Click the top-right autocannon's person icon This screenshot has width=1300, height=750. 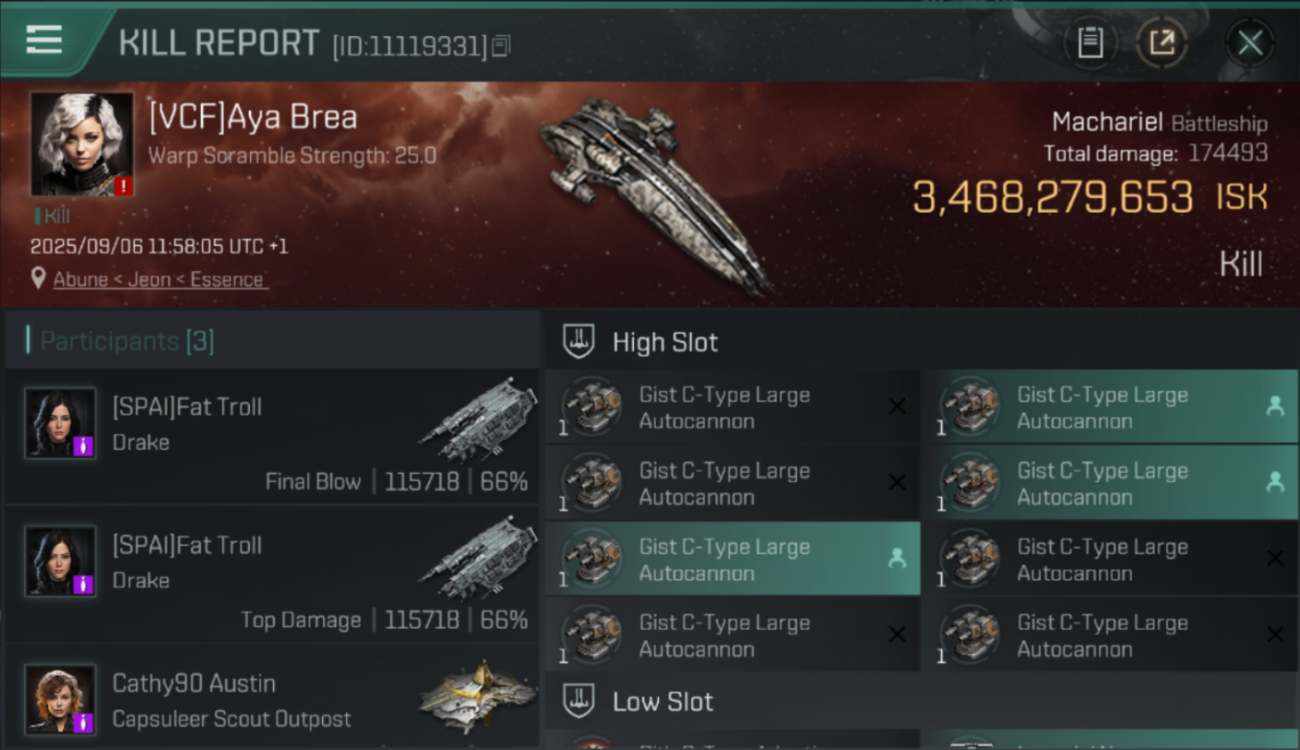(1275, 406)
